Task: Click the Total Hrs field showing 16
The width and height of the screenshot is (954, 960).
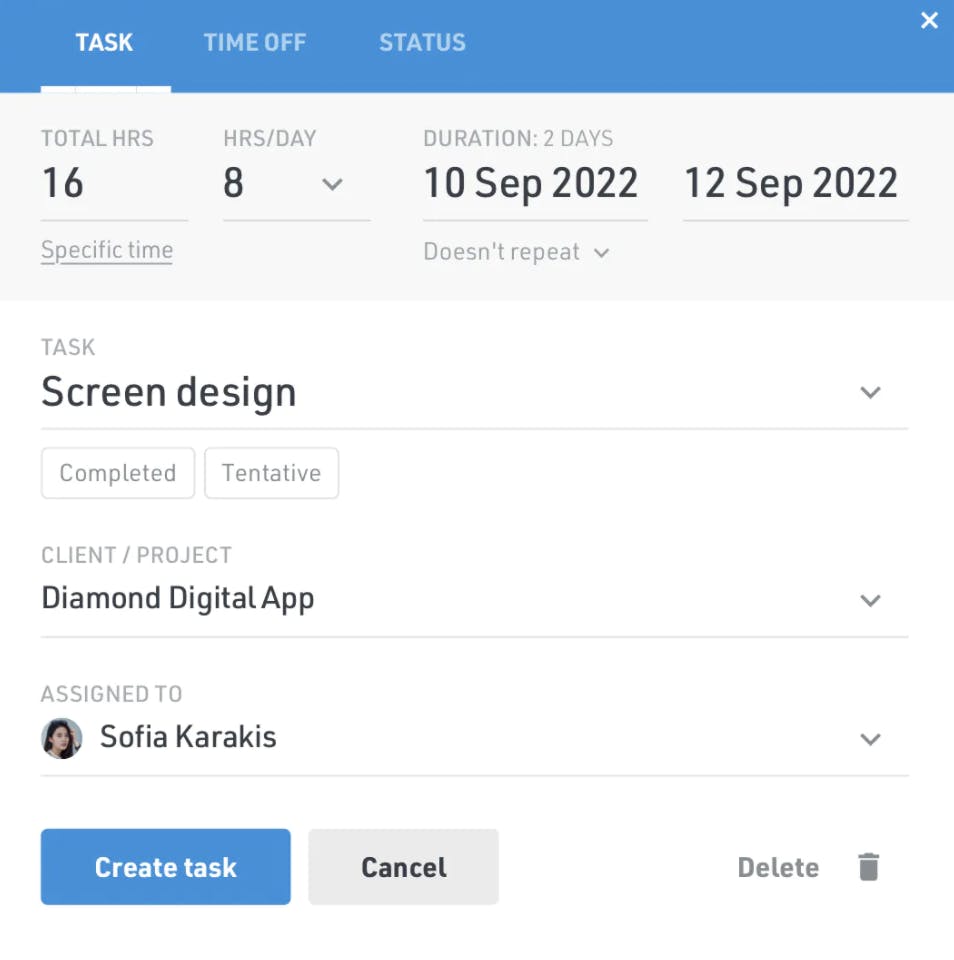Action: (114, 184)
